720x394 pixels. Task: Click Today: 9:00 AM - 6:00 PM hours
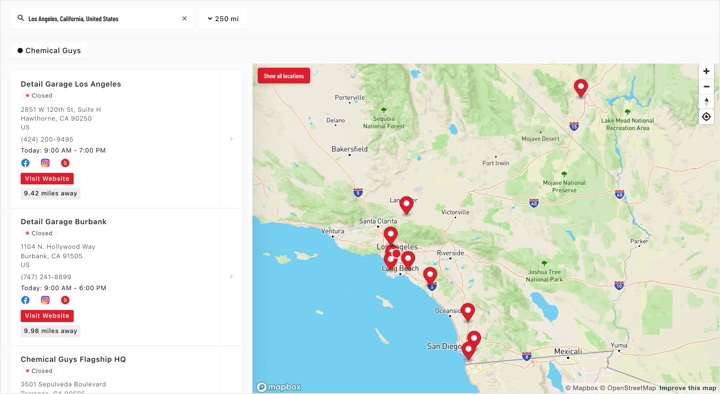[63, 288]
